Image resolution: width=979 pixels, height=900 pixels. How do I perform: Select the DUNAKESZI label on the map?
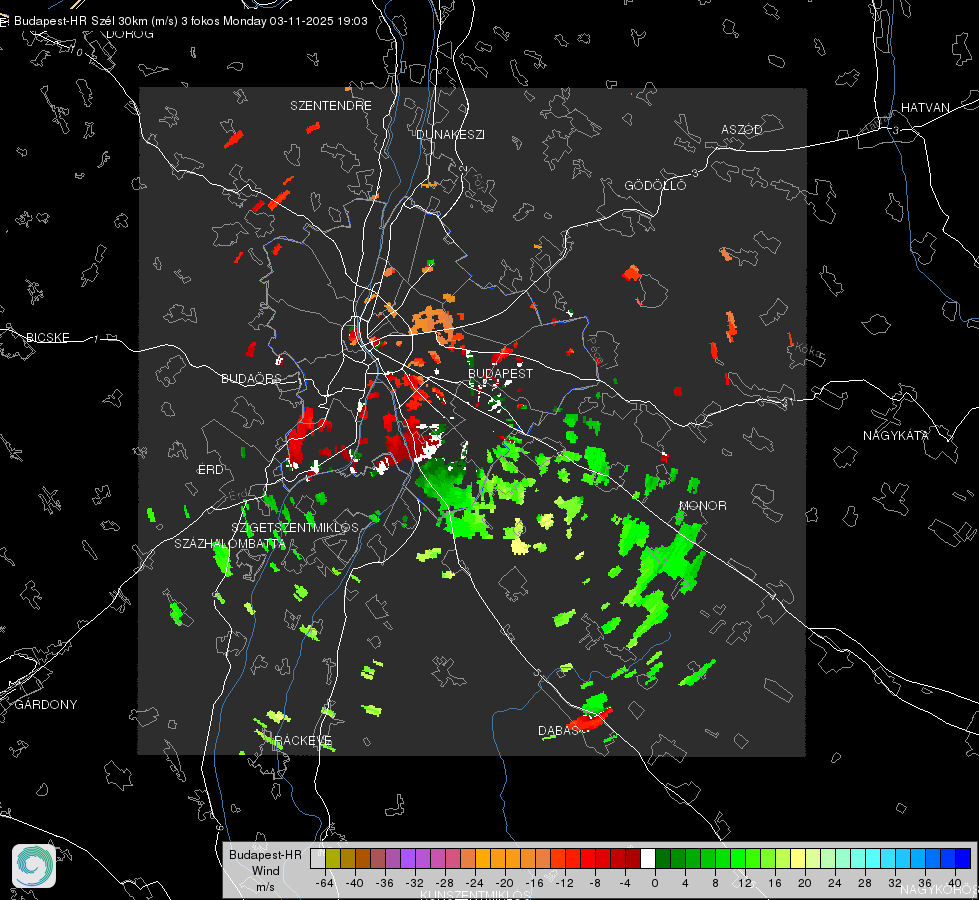(450, 134)
